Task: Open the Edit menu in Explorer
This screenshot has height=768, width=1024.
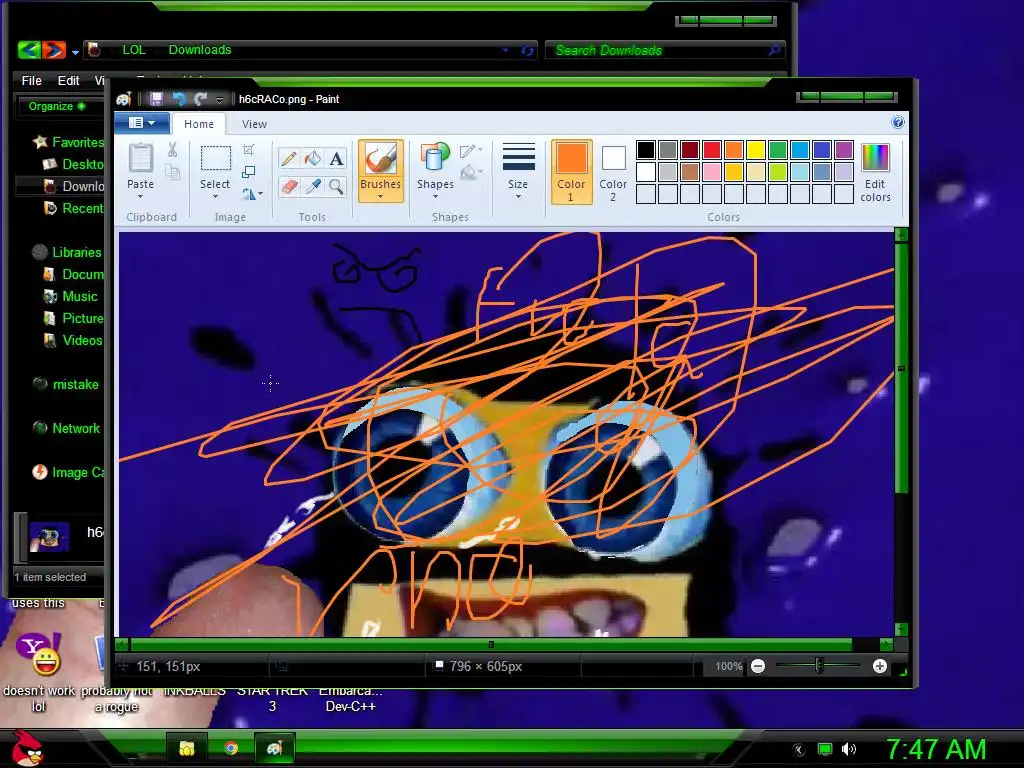Action: pyautogui.click(x=68, y=80)
